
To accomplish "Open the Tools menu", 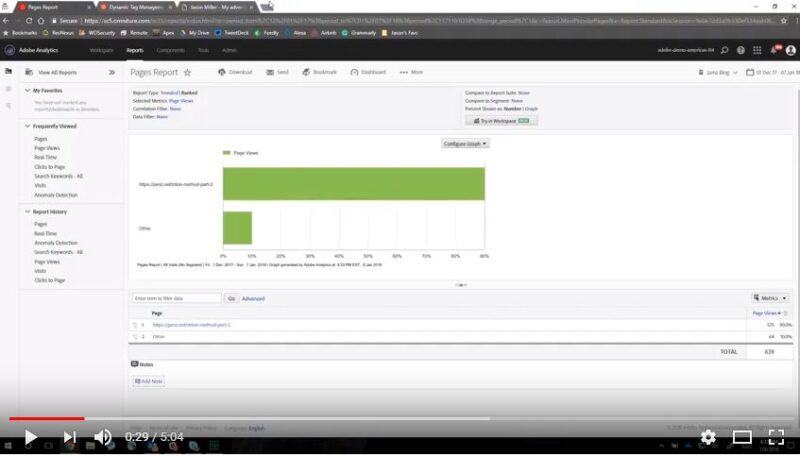I will tap(203, 50).
